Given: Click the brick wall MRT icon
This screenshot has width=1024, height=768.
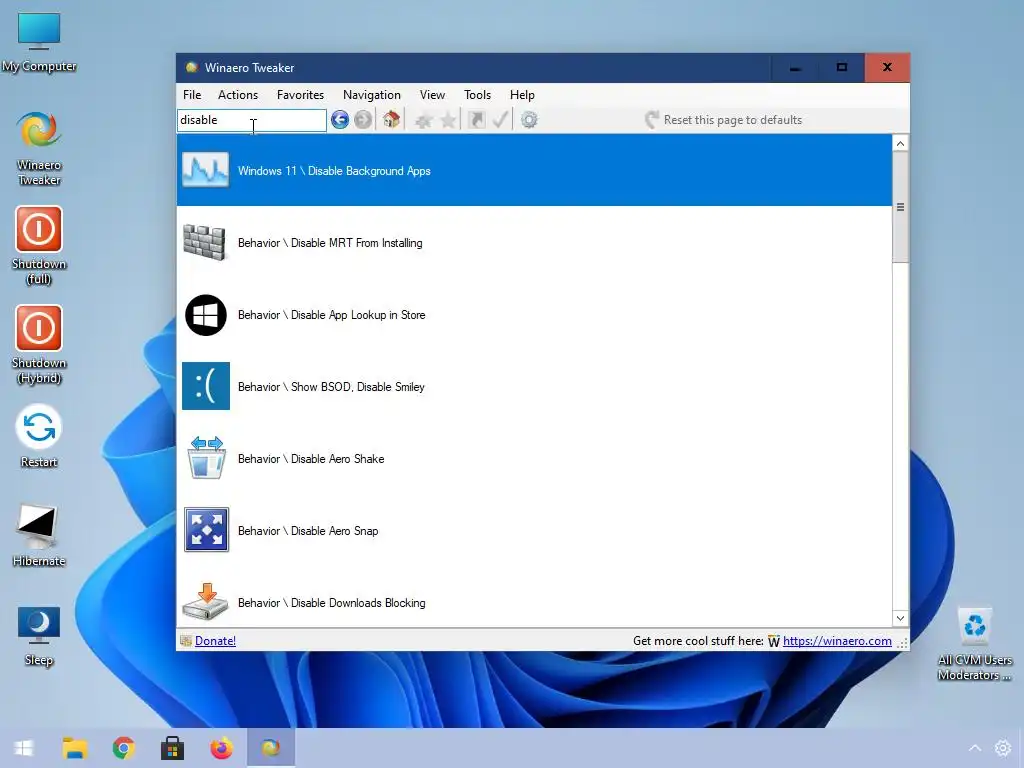Looking at the screenshot, I should [204, 242].
